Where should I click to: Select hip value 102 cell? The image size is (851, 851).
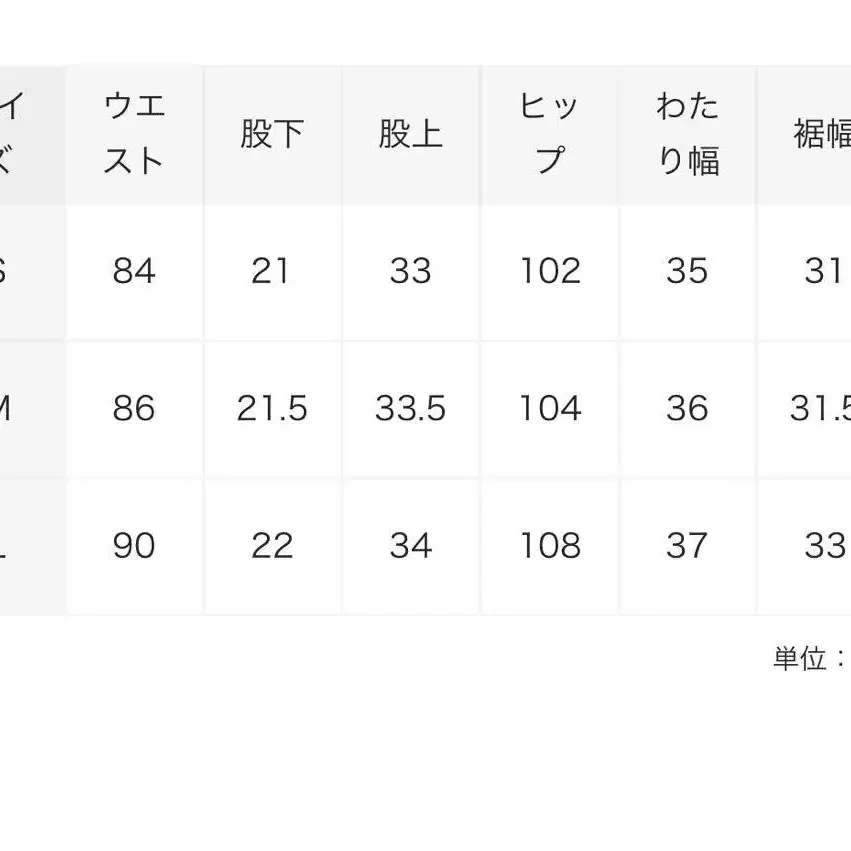pyautogui.click(x=549, y=271)
